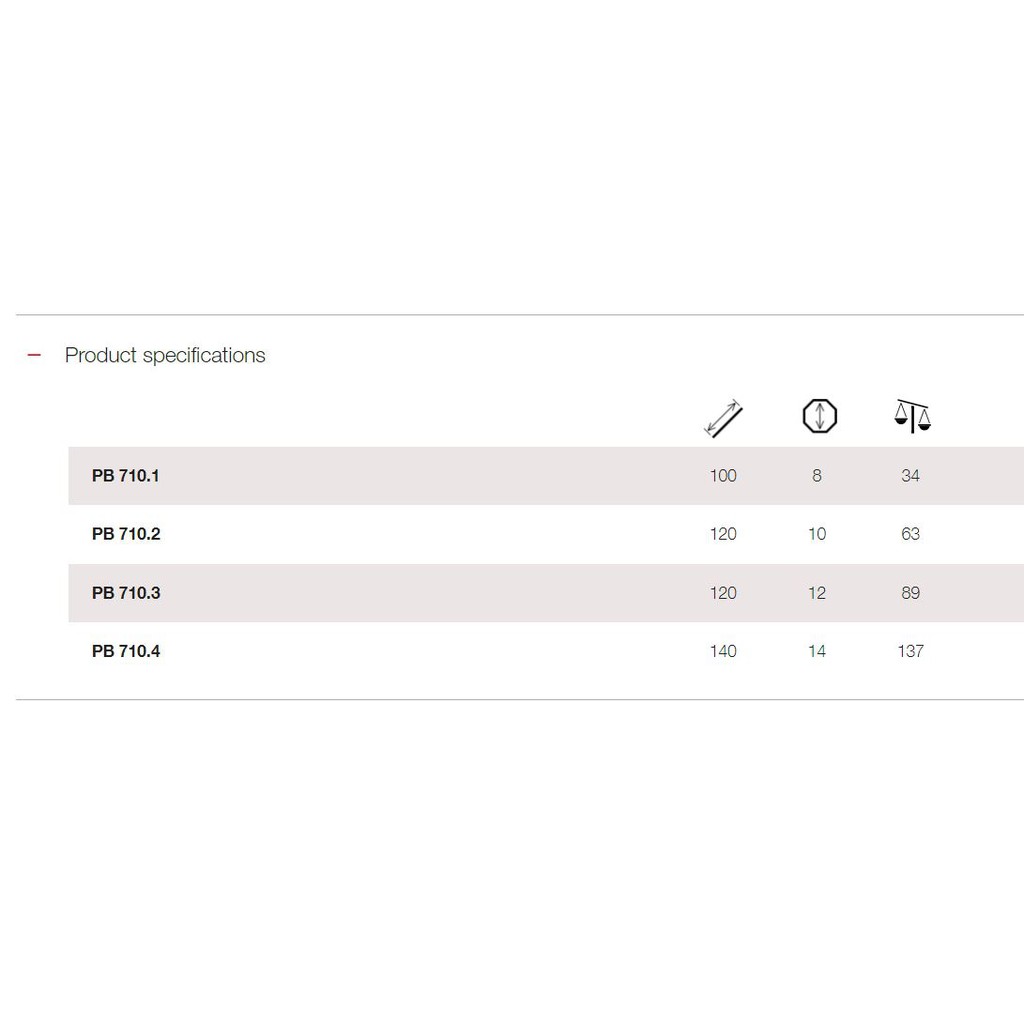Click diameter value 10 for PB 710.2
Viewport: 1024px width, 1024px height.
817,534
